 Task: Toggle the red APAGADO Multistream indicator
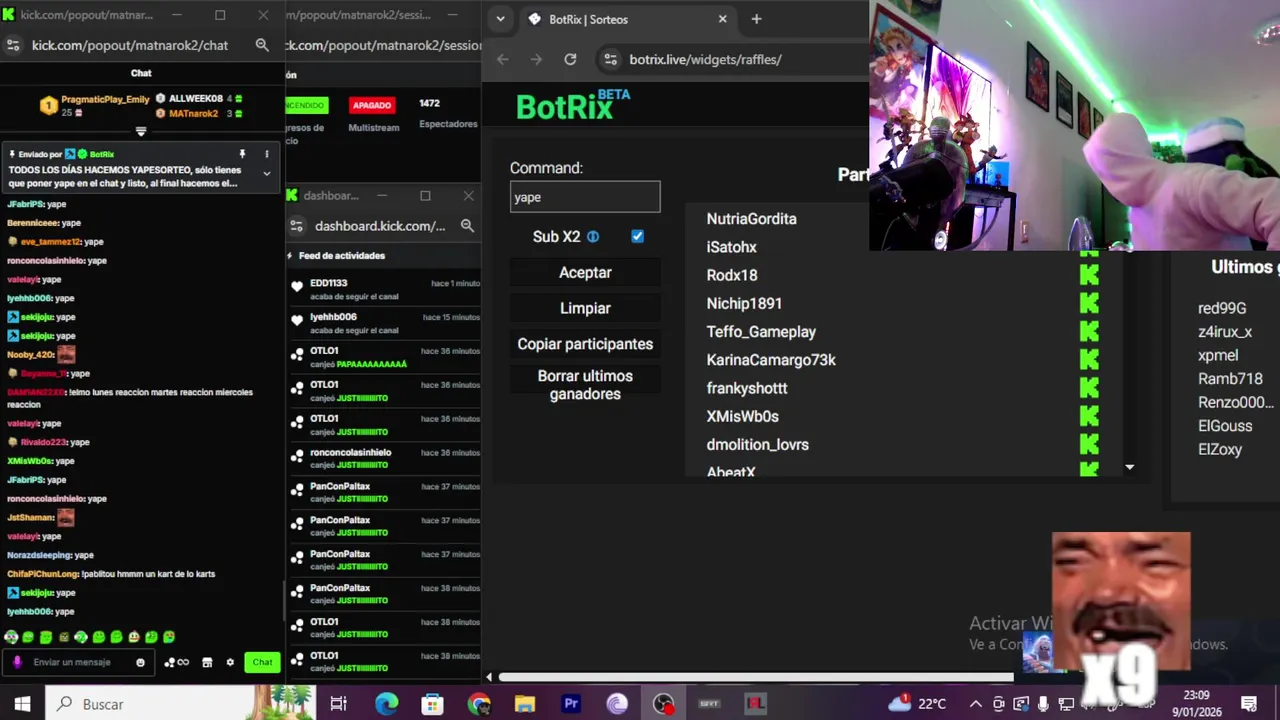click(x=372, y=105)
